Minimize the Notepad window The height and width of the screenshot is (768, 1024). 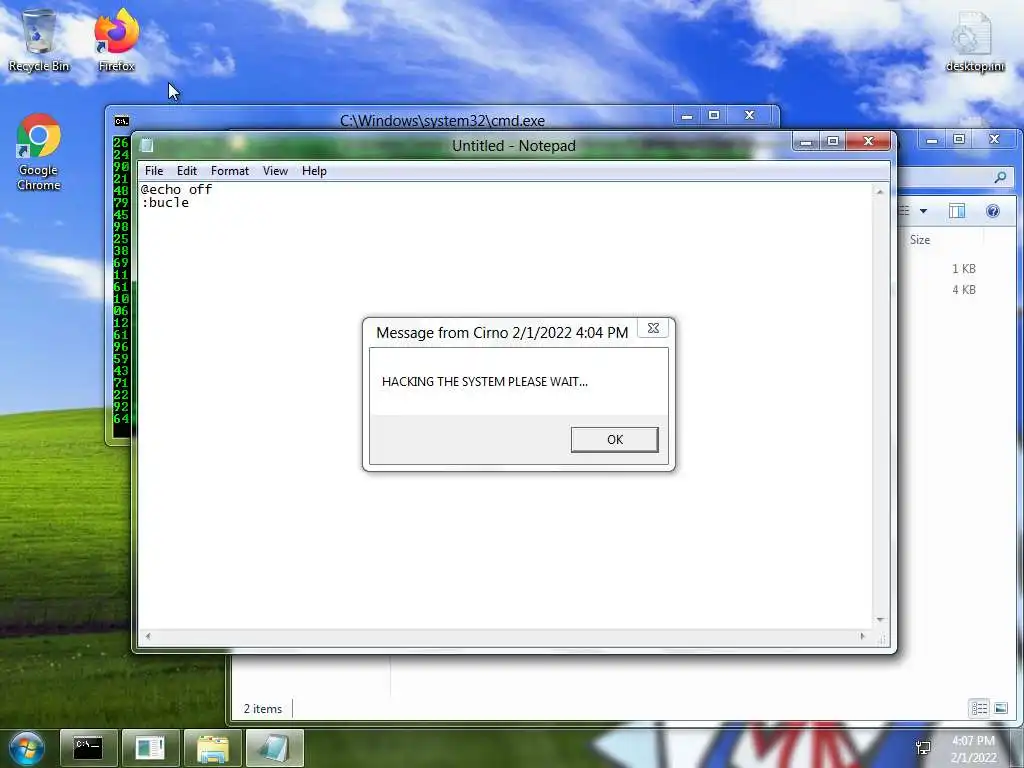click(x=807, y=141)
